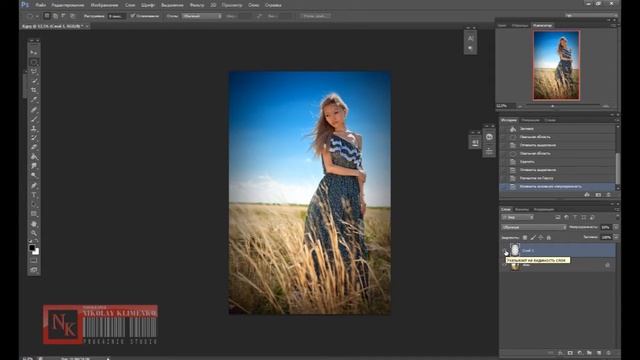The width and height of the screenshot is (640, 360).
Task: Select the Eyedropper tool
Action: pyautogui.click(x=34, y=100)
